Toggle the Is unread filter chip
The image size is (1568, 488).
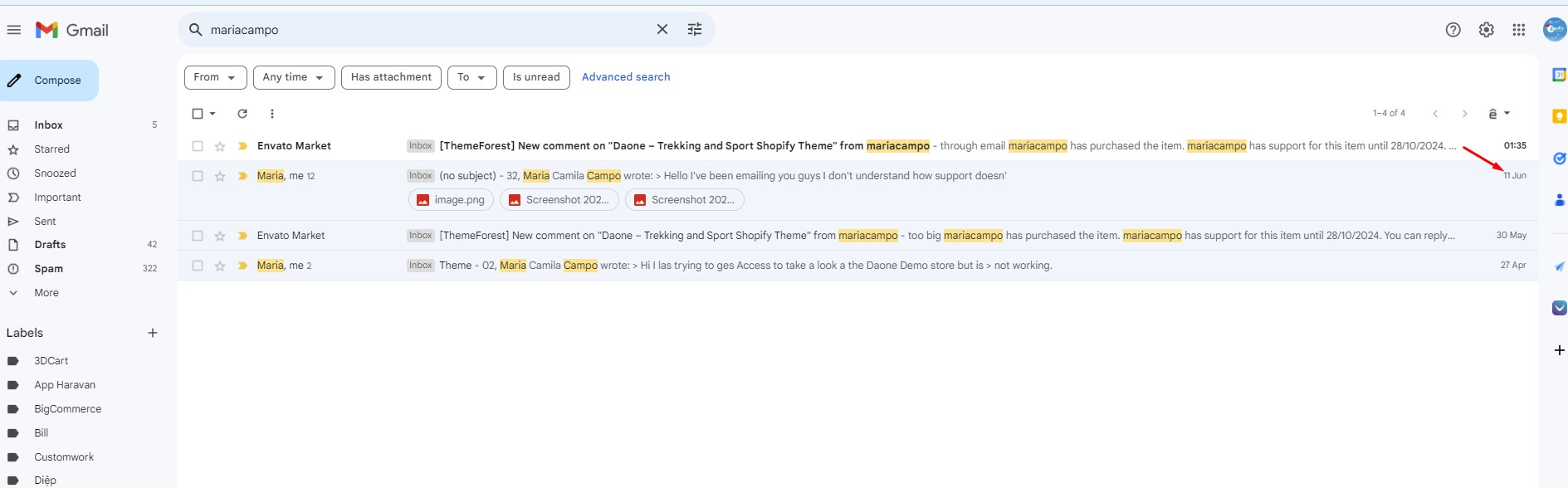536,77
